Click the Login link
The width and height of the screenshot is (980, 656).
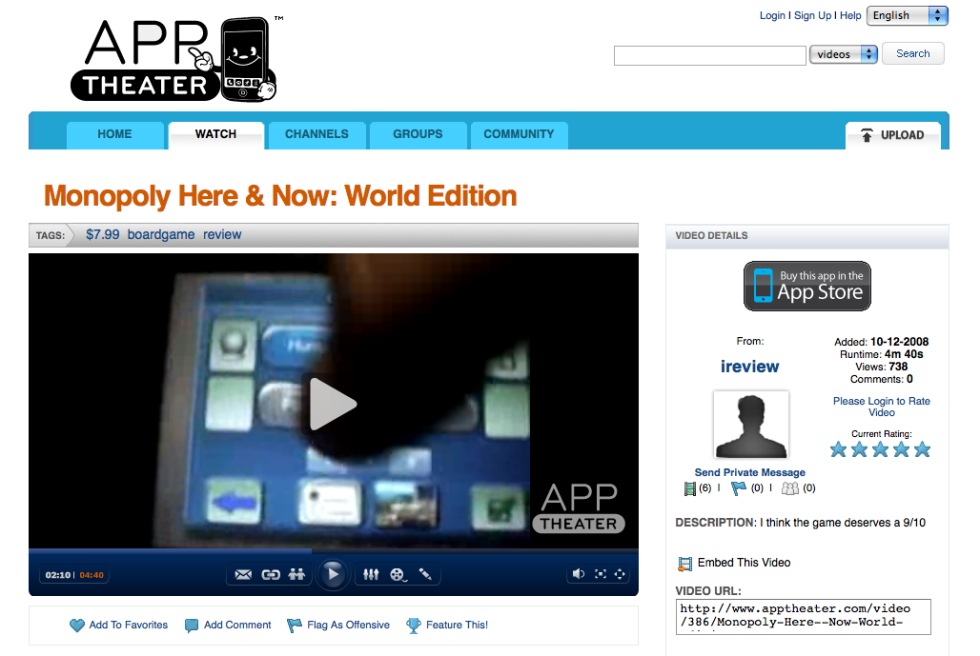point(772,16)
